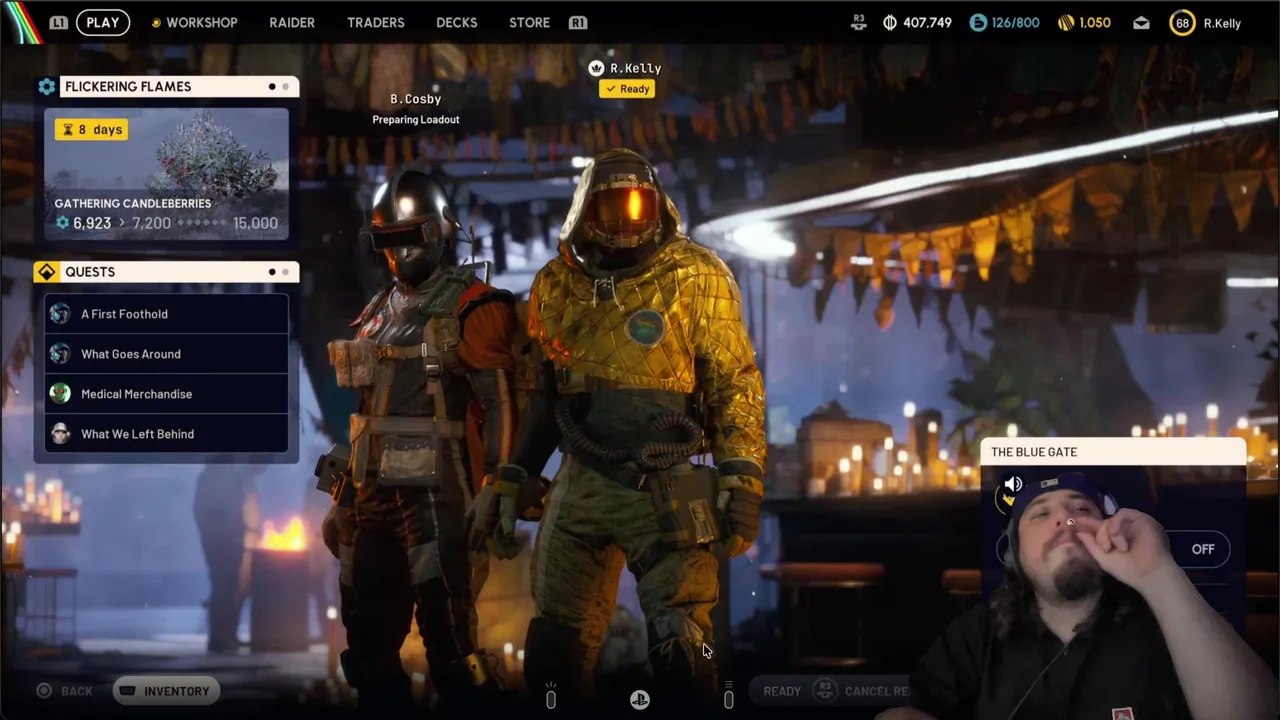The image size is (1280, 720).
Task: Click the B.Cosby player name
Action: click(415, 99)
